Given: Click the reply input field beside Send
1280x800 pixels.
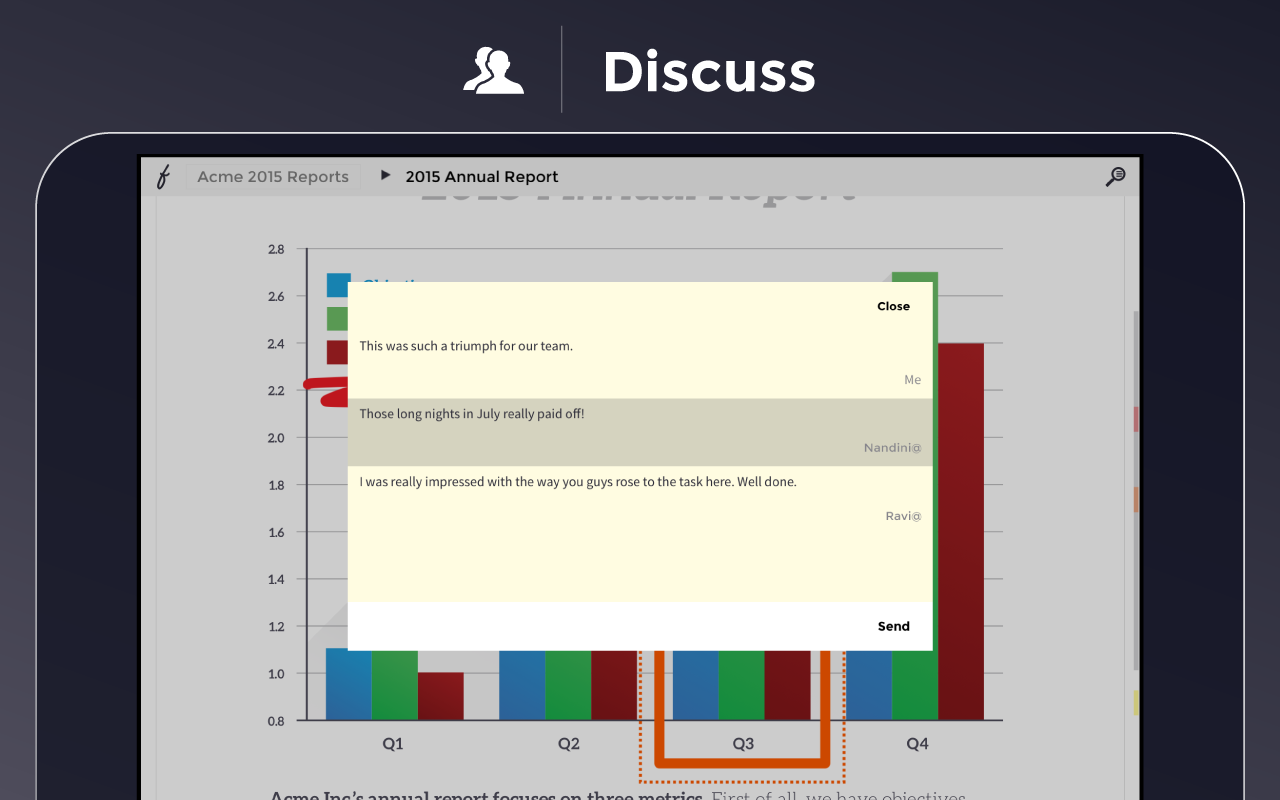Looking at the screenshot, I should pos(605,626).
